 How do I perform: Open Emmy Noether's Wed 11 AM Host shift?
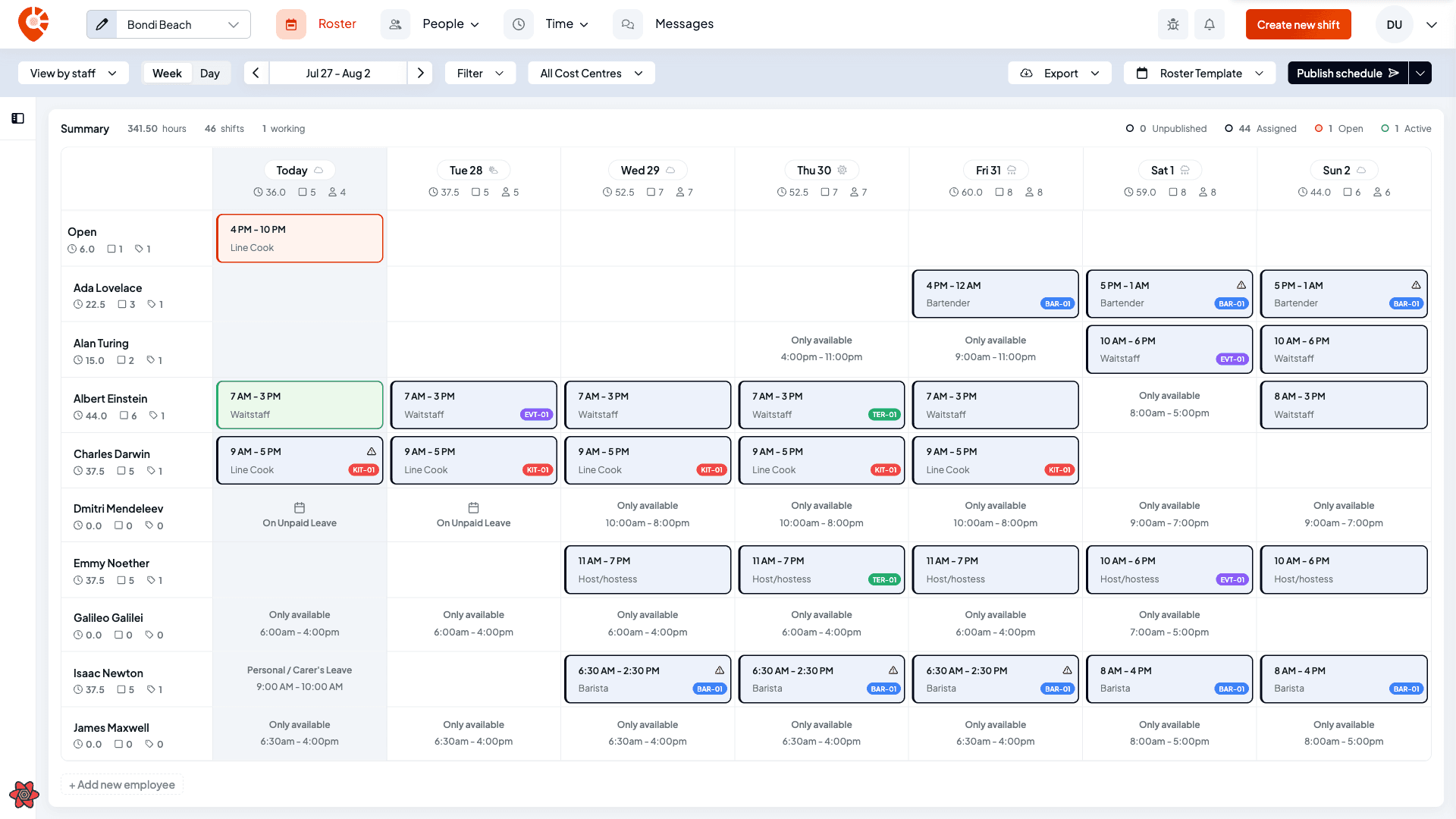(x=648, y=570)
